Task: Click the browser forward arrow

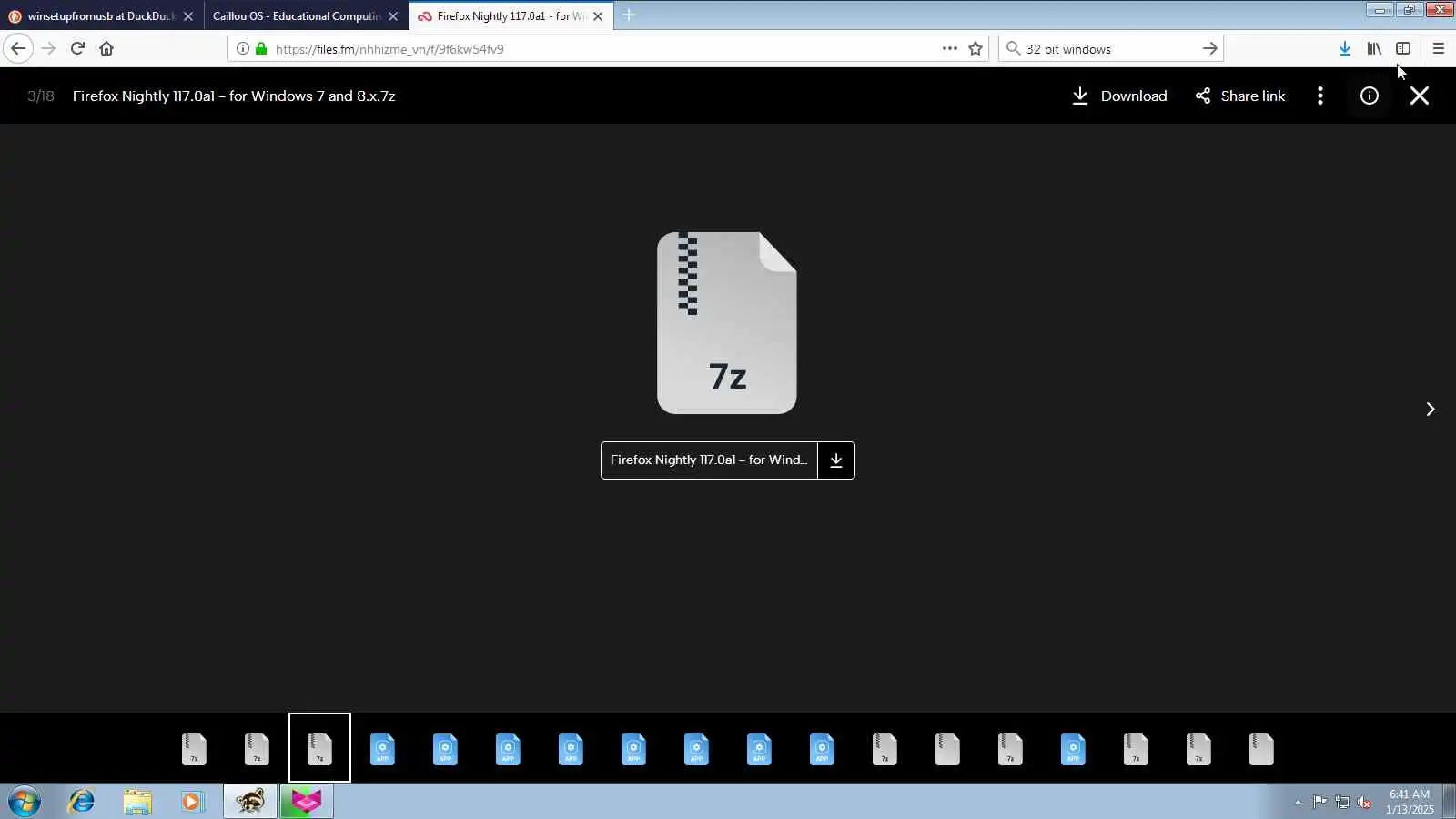Action: [x=48, y=48]
